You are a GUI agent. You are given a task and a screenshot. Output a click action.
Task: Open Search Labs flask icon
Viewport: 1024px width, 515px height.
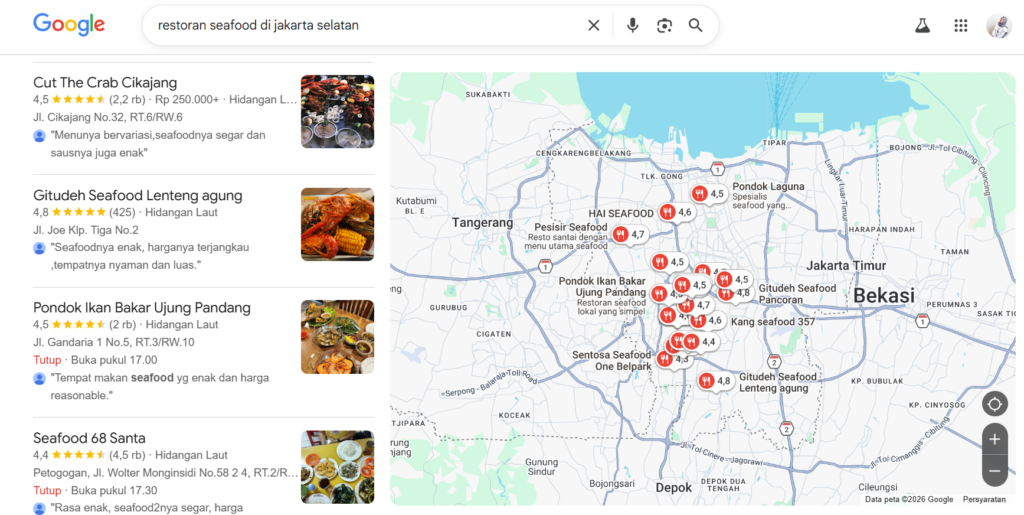(922, 25)
